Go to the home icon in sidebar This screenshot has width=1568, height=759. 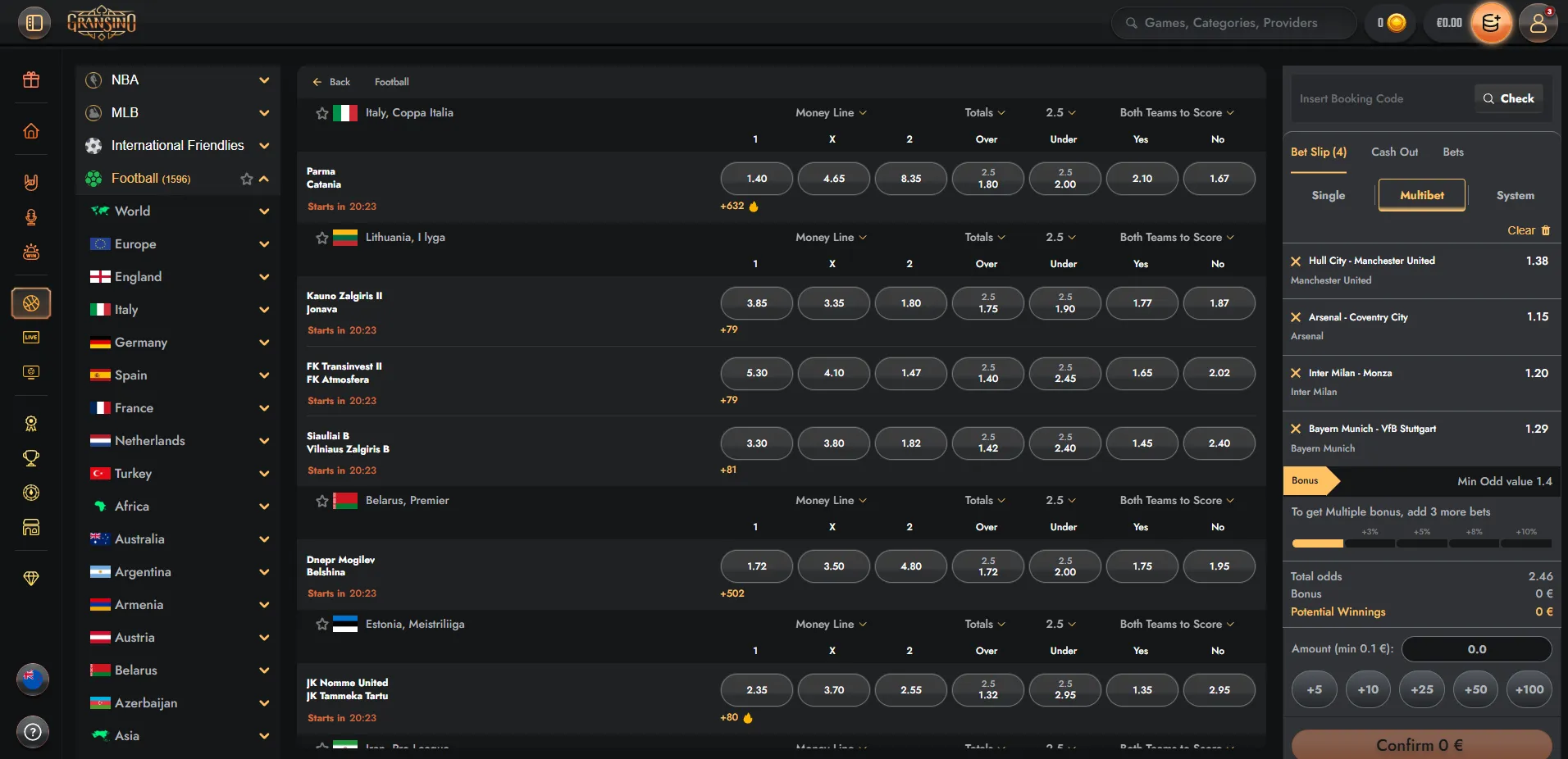coord(31,131)
